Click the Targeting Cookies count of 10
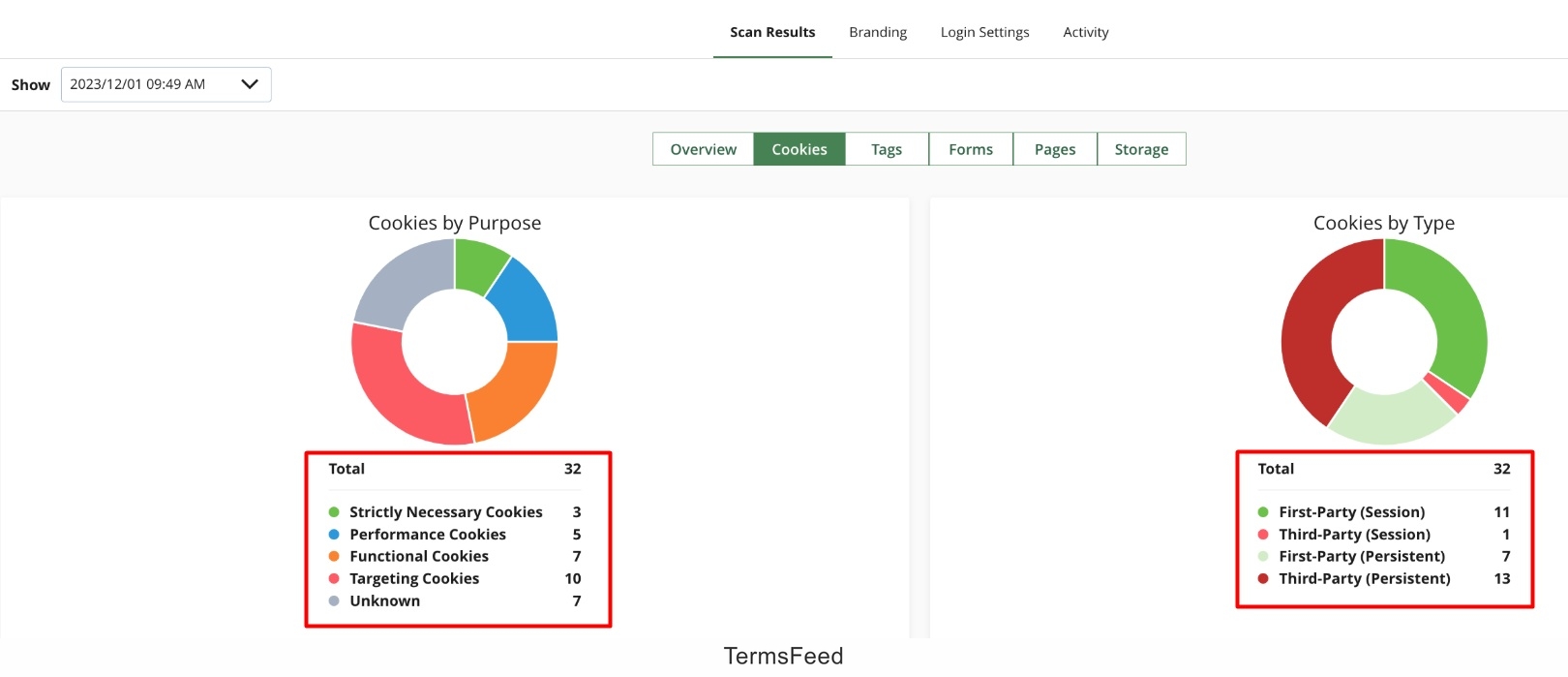1568x677 pixels. point(573,579)
